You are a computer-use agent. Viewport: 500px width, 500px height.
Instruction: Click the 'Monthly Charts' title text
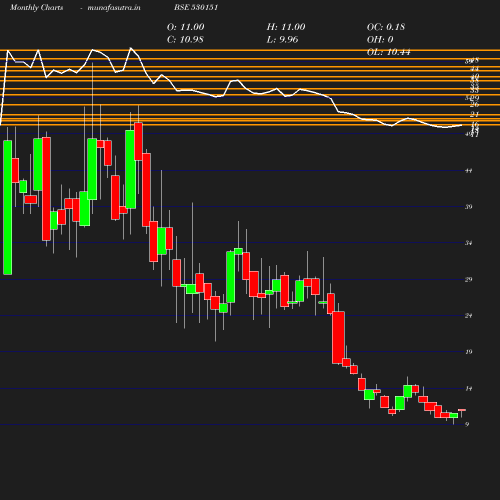point(36,7)
